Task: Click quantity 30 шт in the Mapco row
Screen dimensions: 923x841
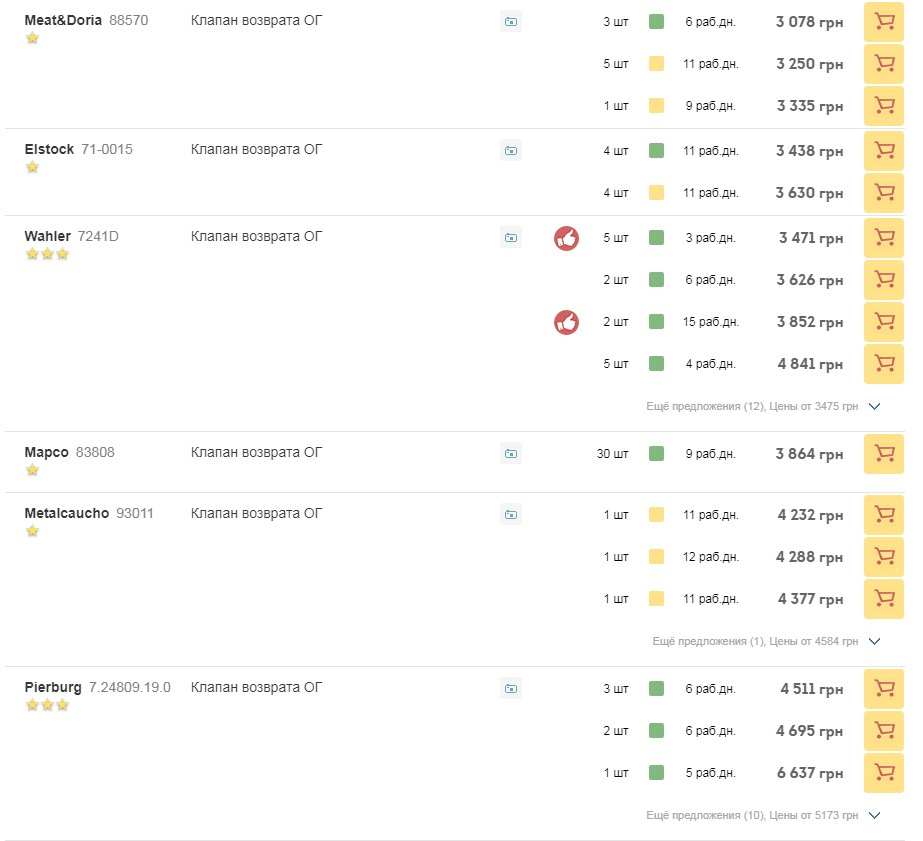Action: point(612,454)
